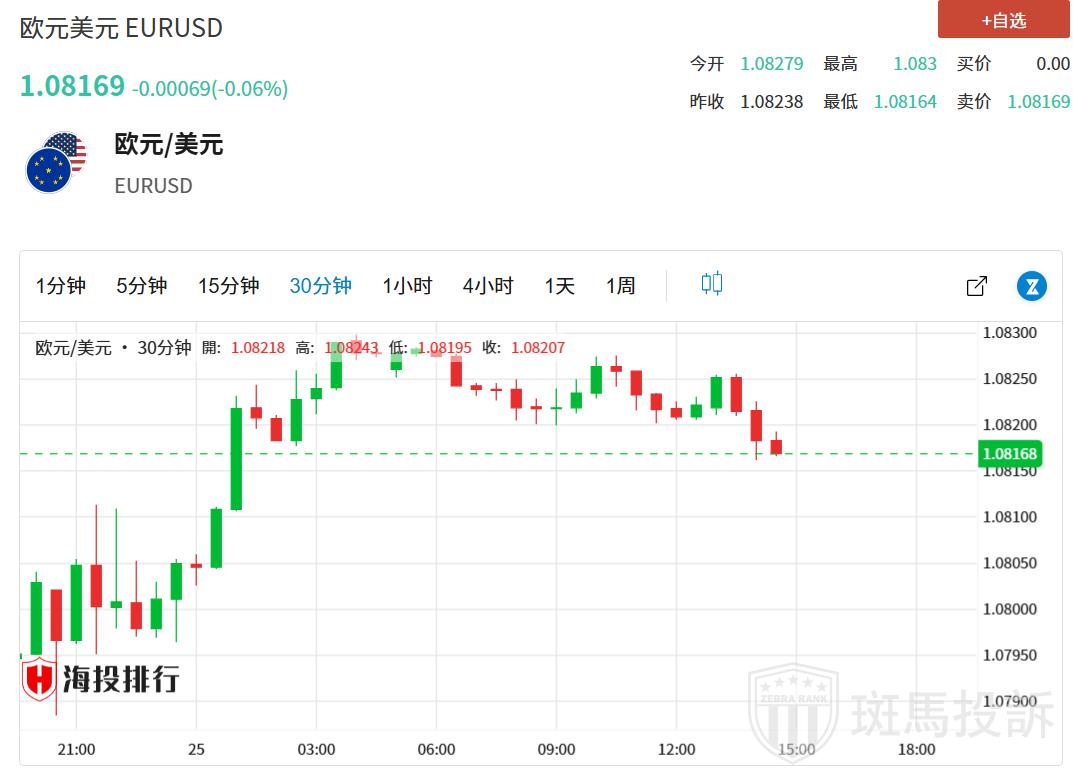Switch to 5分钟 interval
The width and height of the screenshot is (1073, 776).
click(141, 286)
